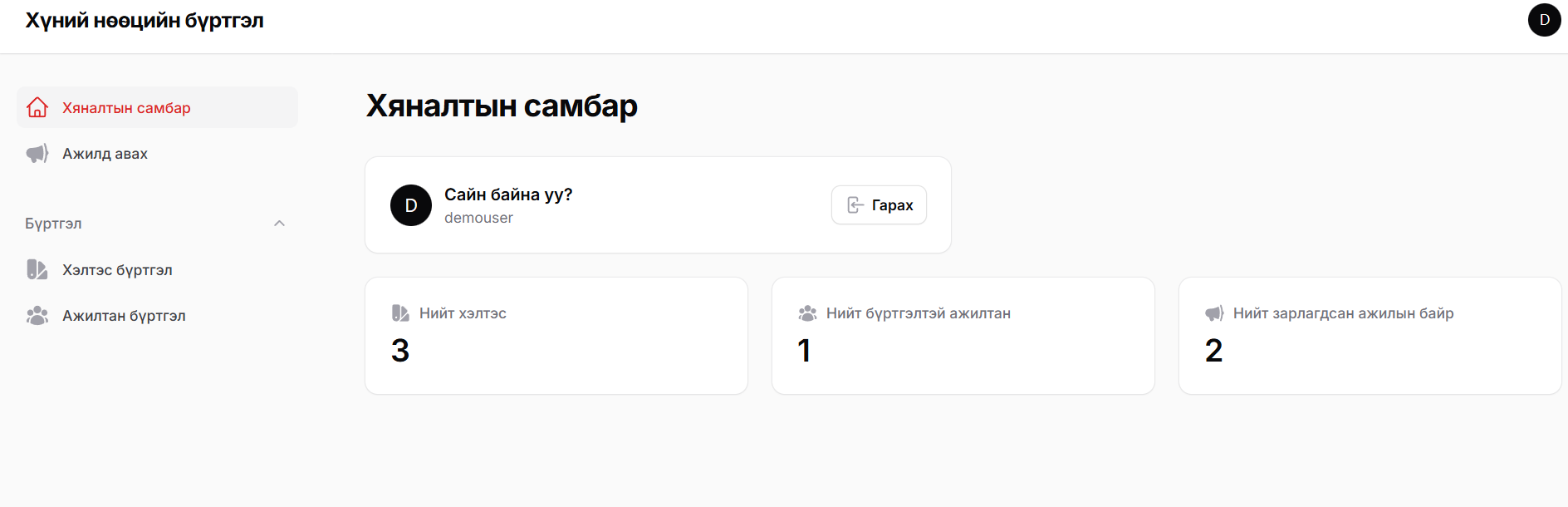
Task: Select Ажилтан бүртгэл in the sidebar
Action: click(x=124, y=316)
